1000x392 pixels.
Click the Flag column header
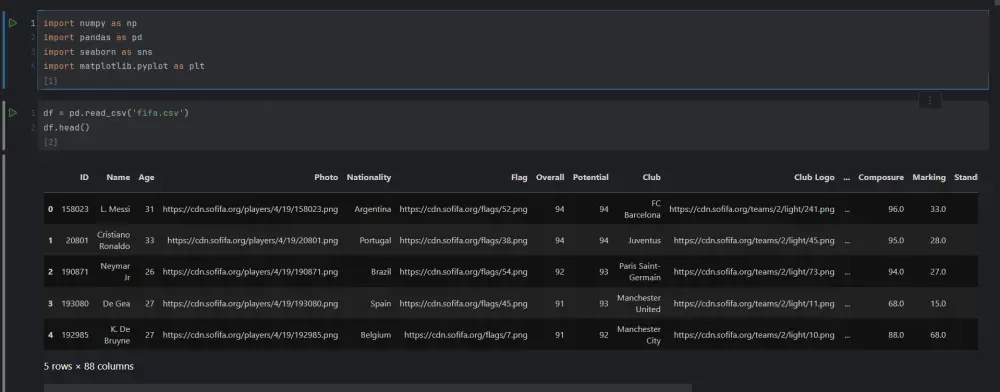pyautogui.click(x=519, y=177)
